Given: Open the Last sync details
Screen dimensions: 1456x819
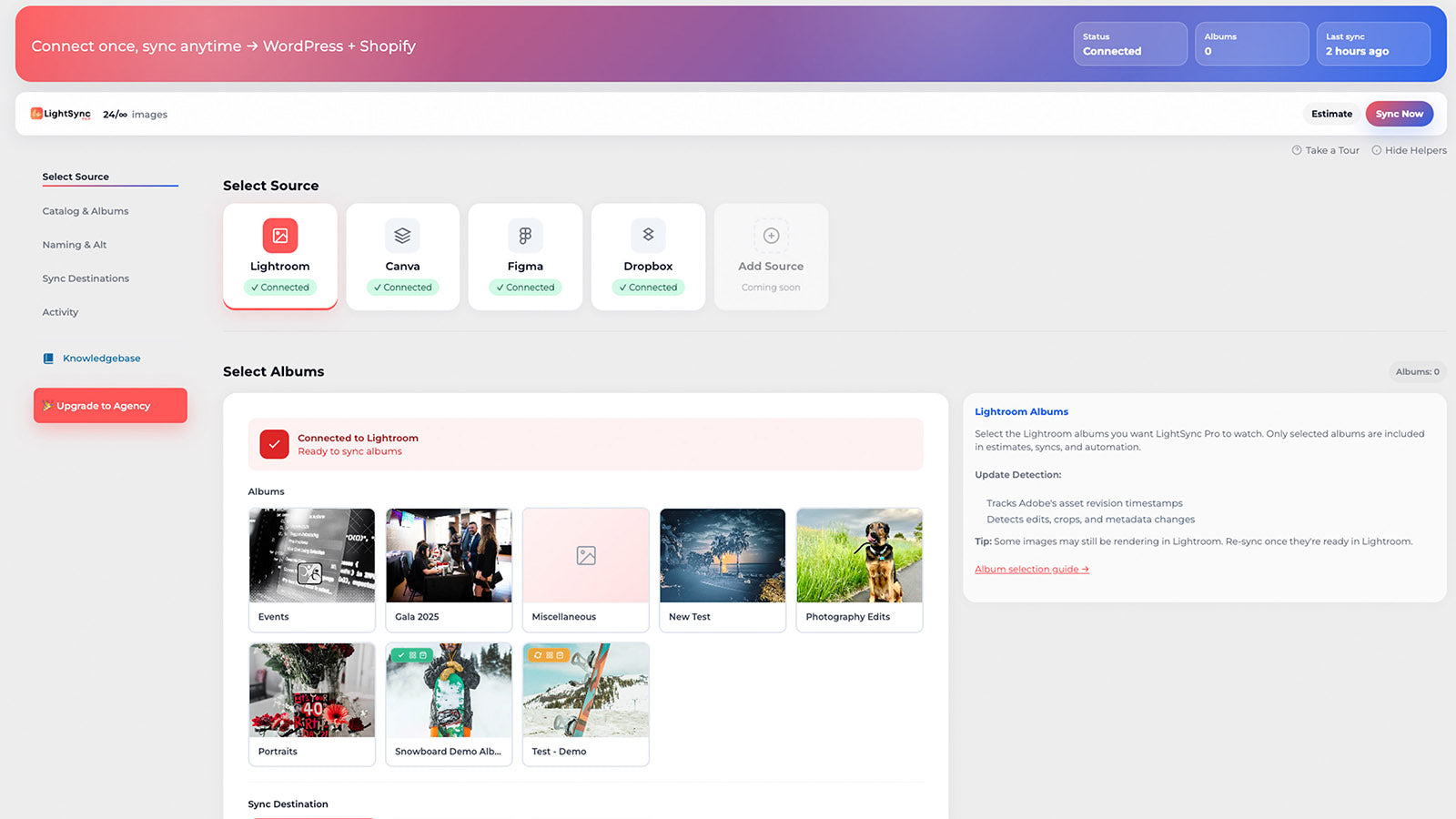Looking at the screenshot, I should [x=1372, y=44].
